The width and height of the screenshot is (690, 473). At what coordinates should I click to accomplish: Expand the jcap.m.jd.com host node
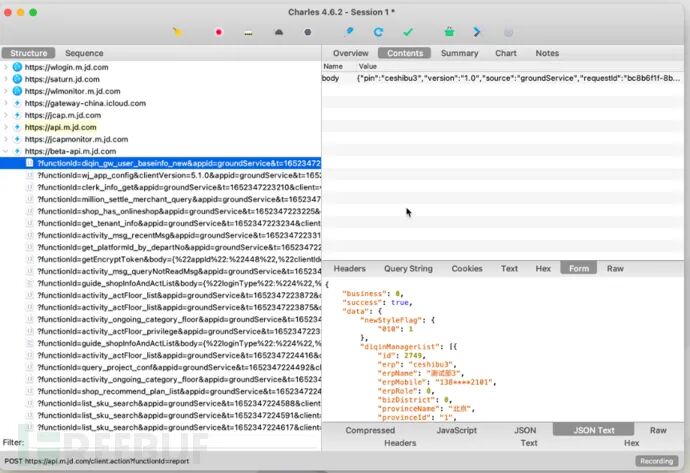(x=6, y=115)
